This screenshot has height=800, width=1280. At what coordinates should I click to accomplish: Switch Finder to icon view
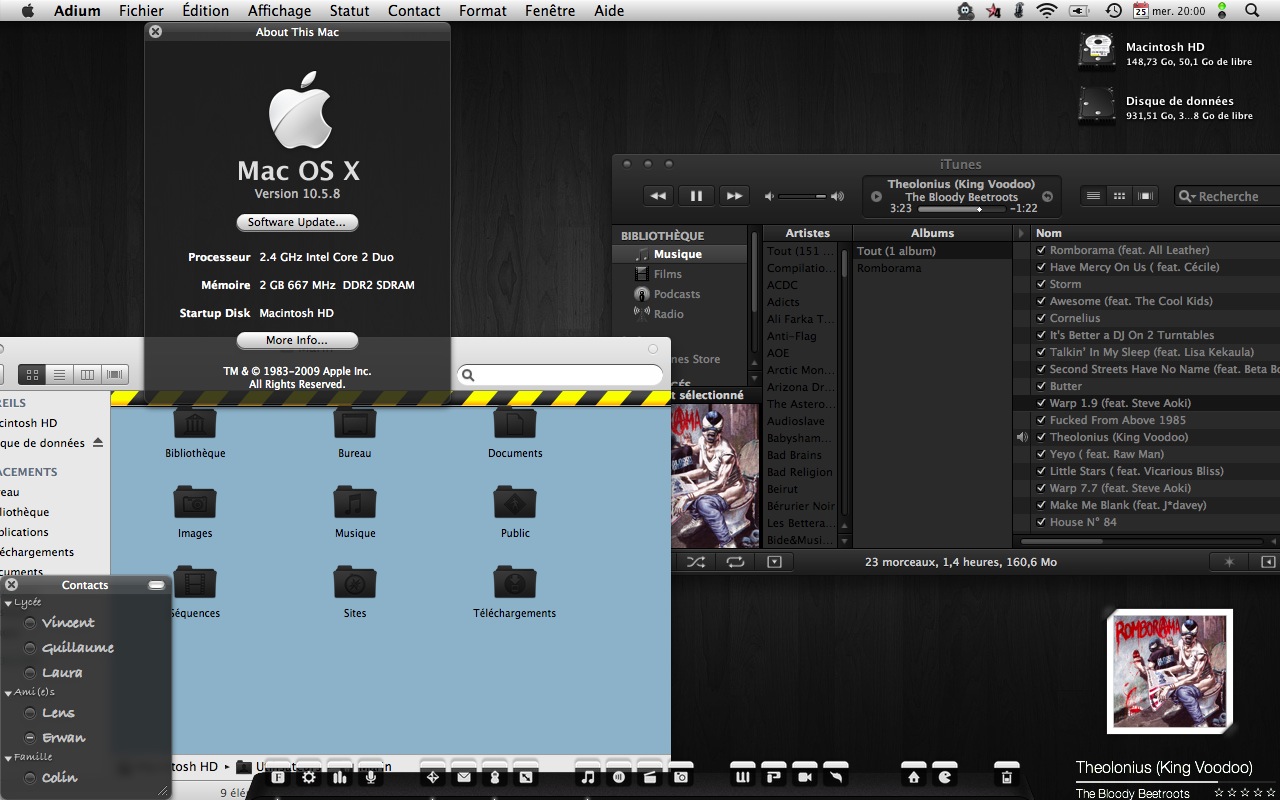pos(32,374)
